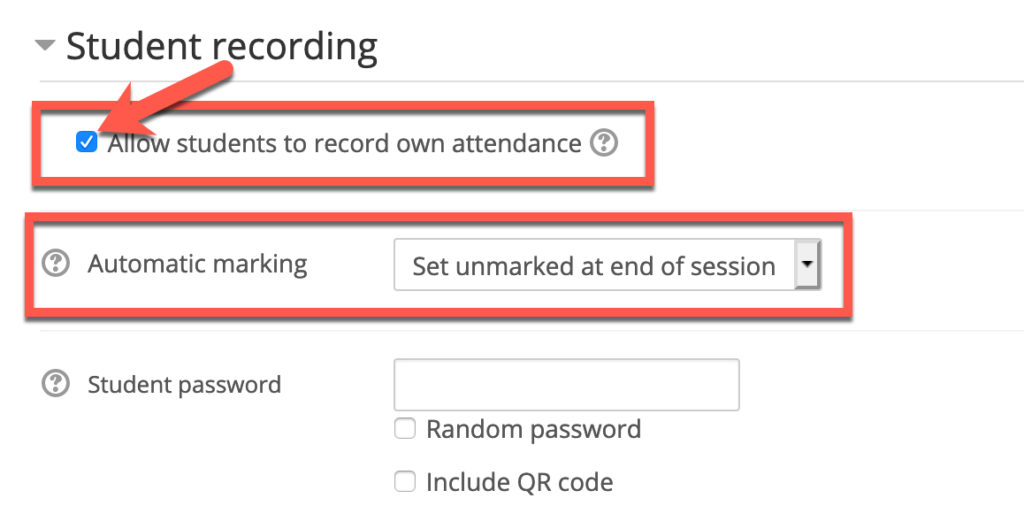This screenshot has width=1024, height=506.
Task: Click the Random password label text
Action: 533,430
